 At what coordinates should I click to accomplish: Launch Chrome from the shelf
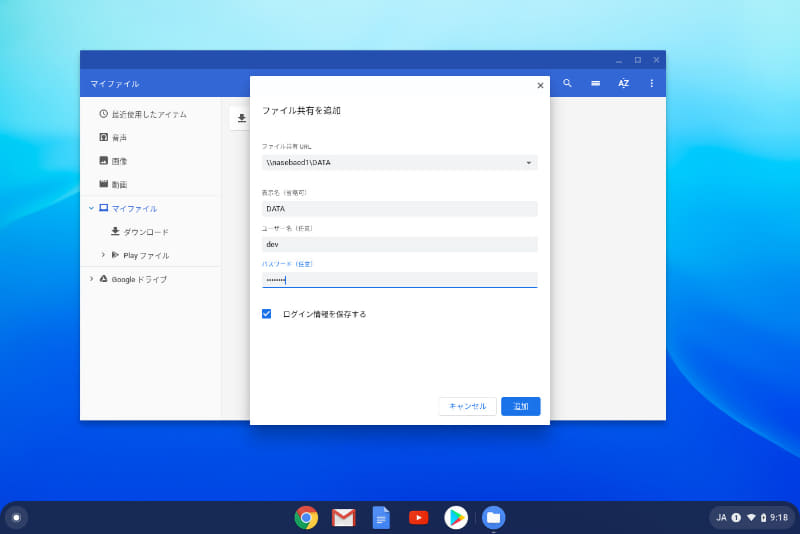pos(306,518)
